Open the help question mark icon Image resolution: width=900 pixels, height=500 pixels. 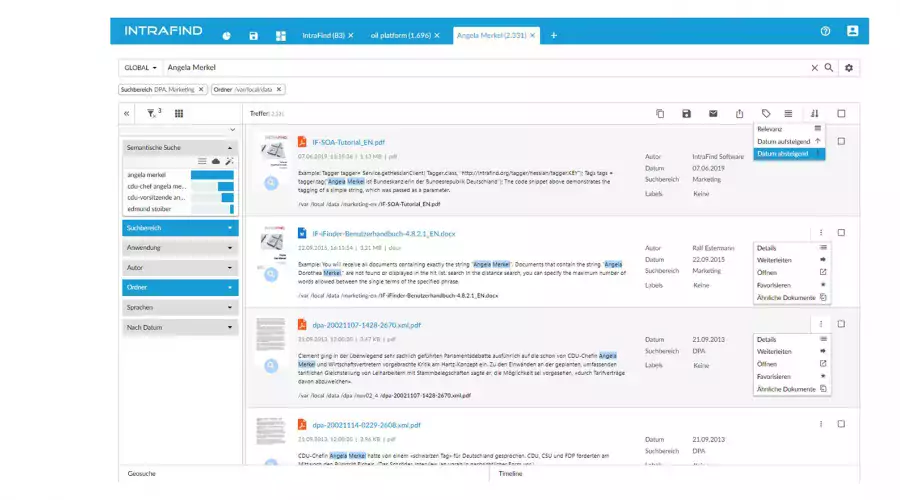(x=825, y=32)
